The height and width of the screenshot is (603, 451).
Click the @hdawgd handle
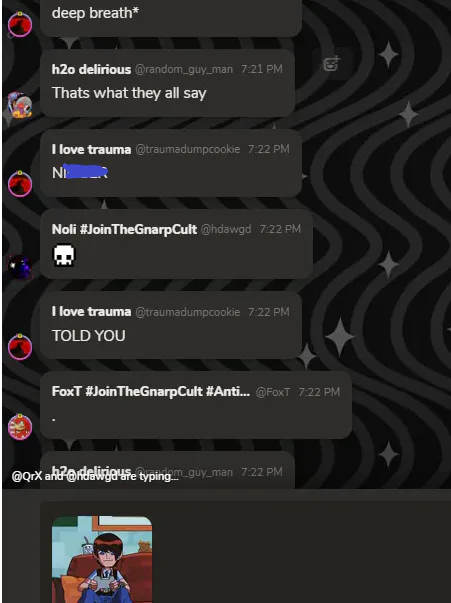[x=226, y=229]
